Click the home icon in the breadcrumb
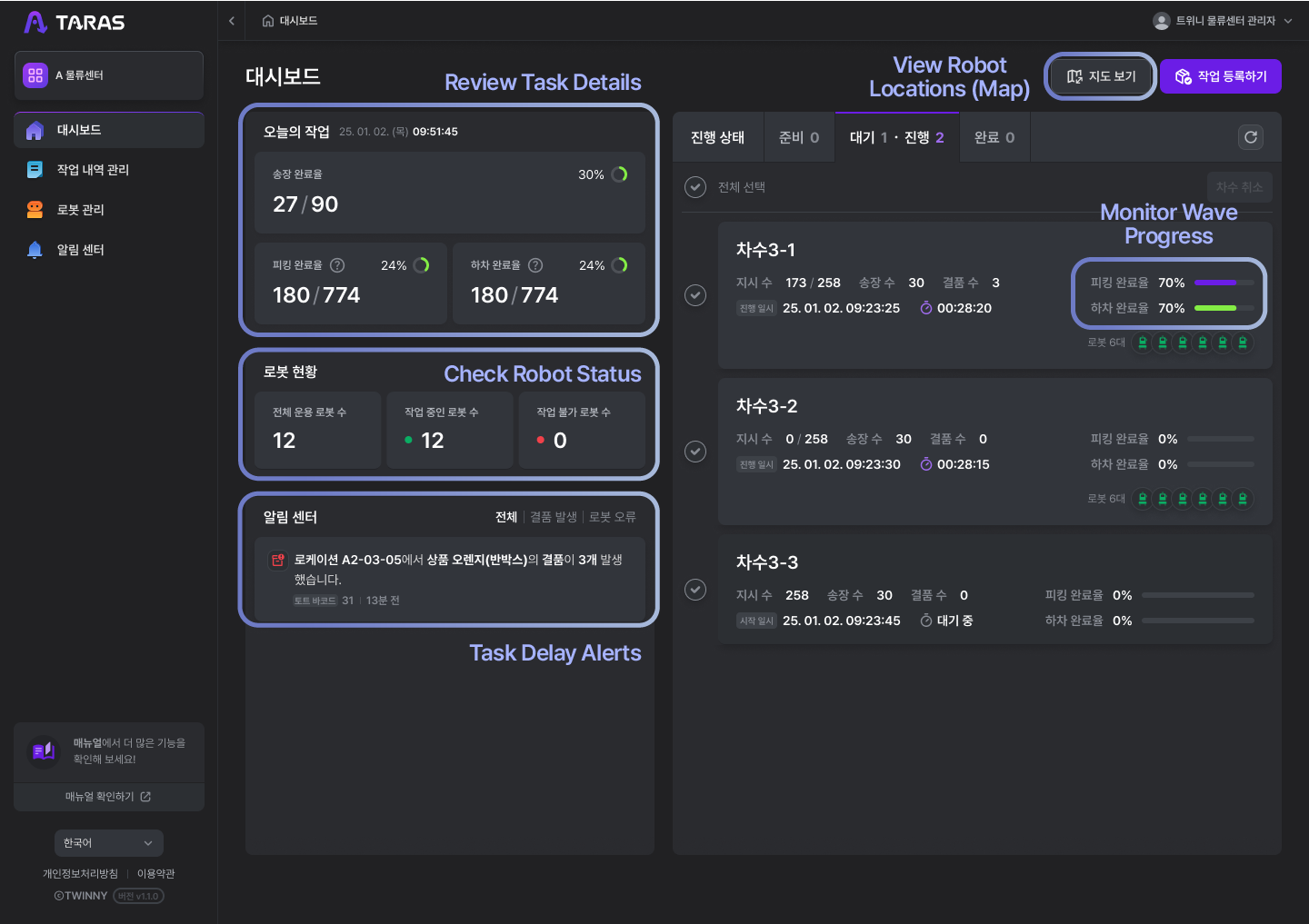 click(267, 21)
